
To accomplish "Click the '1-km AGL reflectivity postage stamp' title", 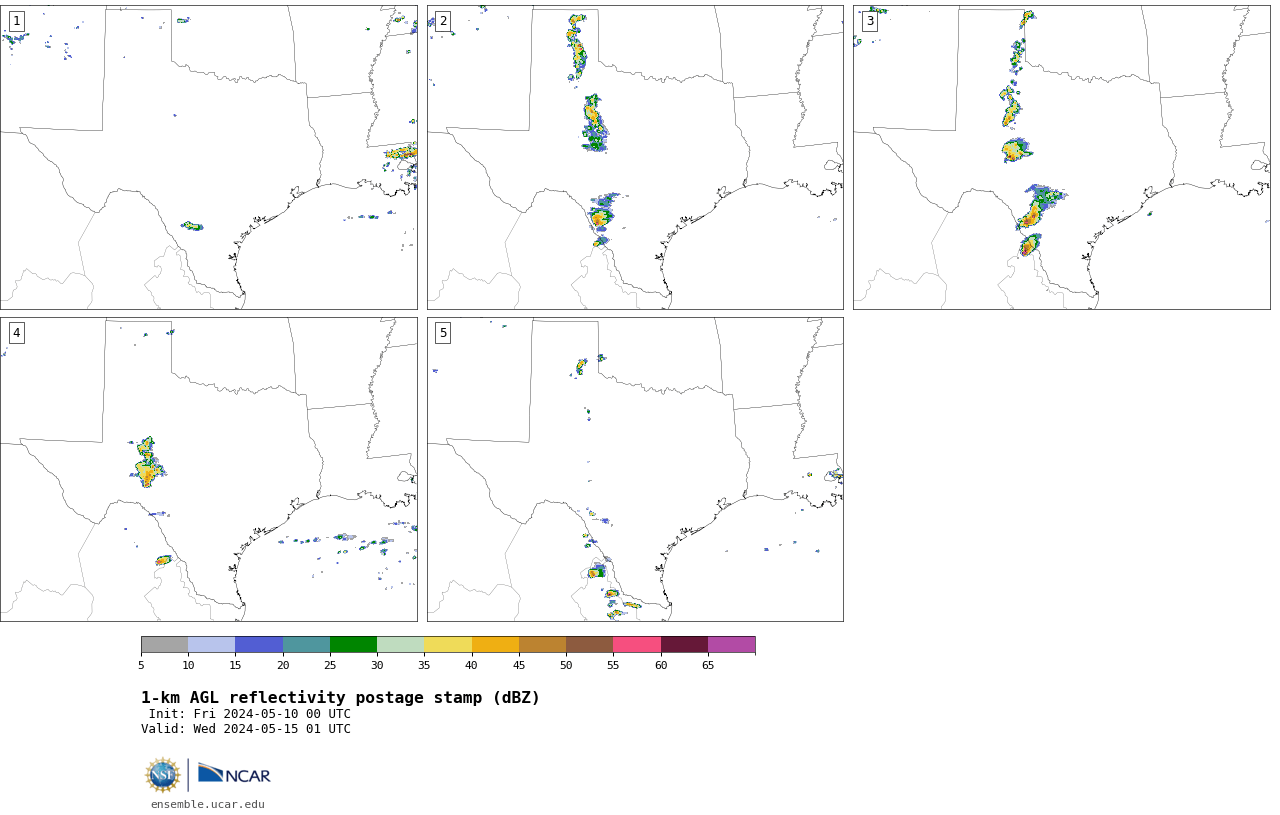I will pos(340,698).
